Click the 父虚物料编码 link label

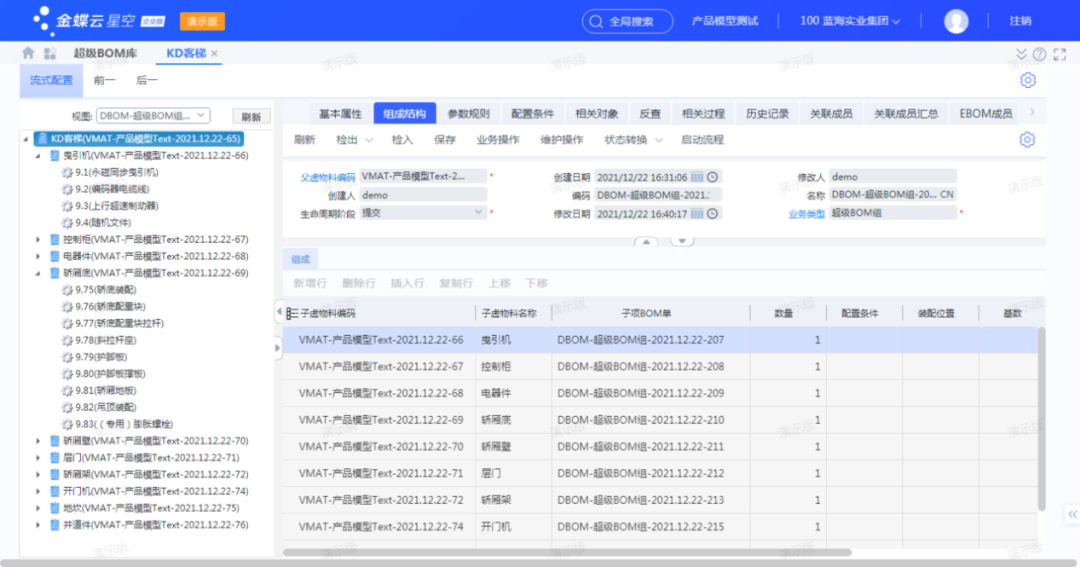click(328, 177)
